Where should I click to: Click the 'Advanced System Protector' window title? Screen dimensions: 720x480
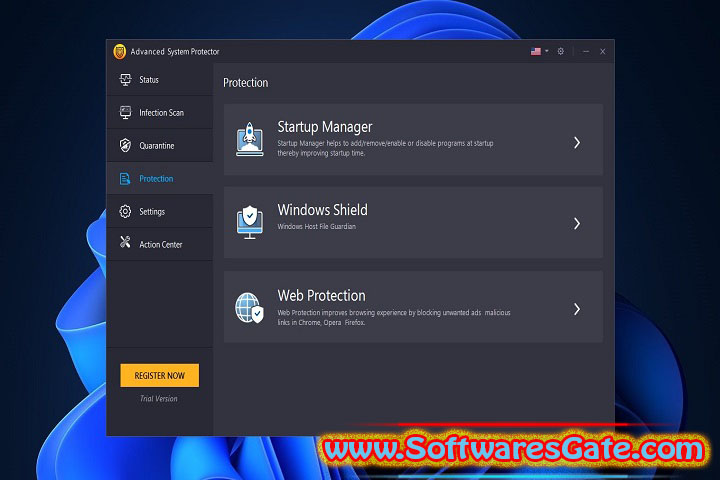(175, 51)
